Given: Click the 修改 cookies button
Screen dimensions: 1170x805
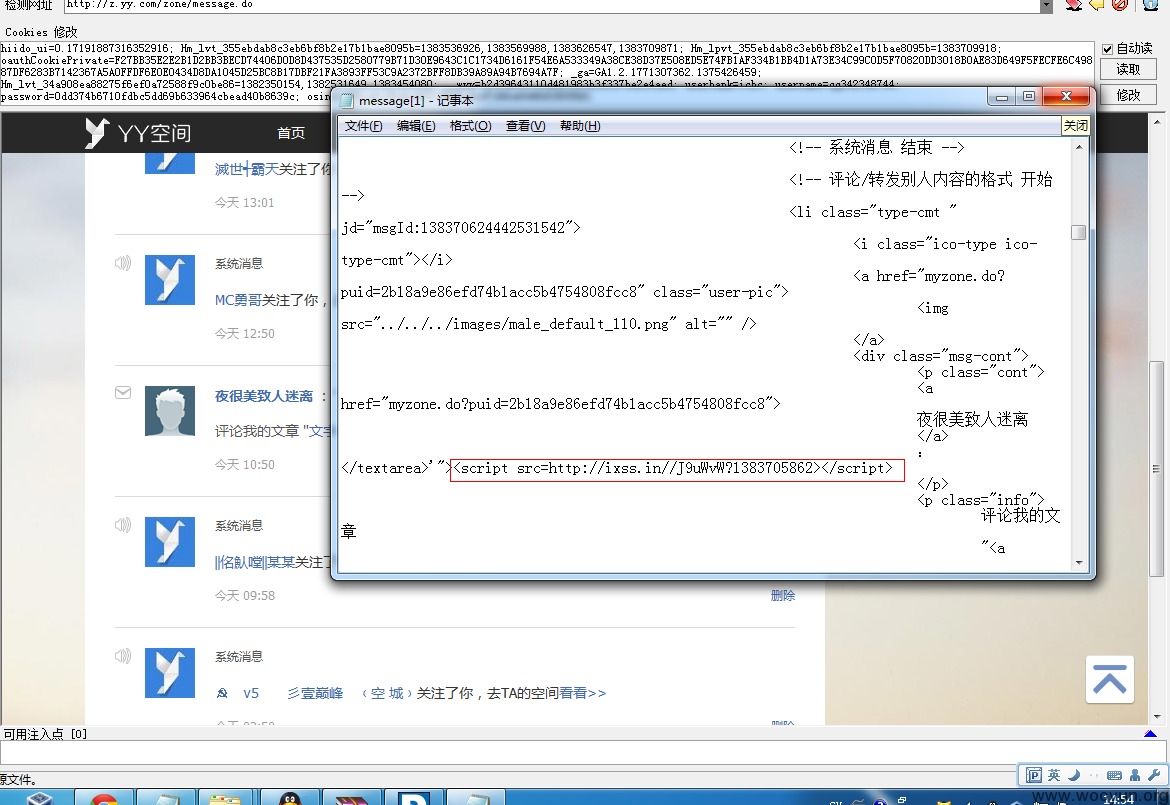Looking at the screenshot, I should point(1128,95).
